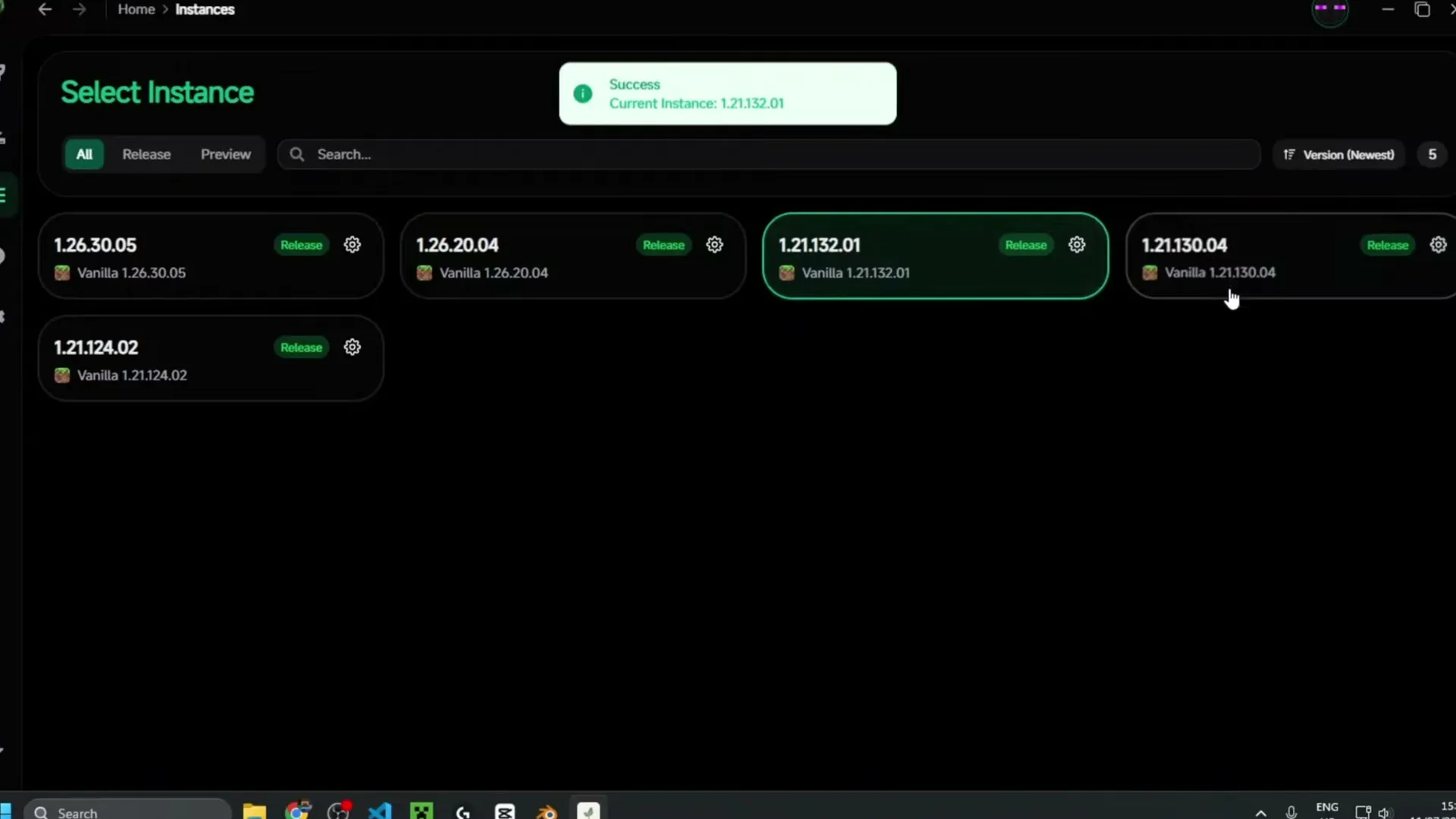Select the 1.21.124.02 instance card
This screenshot has width=1456, height=819.
211,358
